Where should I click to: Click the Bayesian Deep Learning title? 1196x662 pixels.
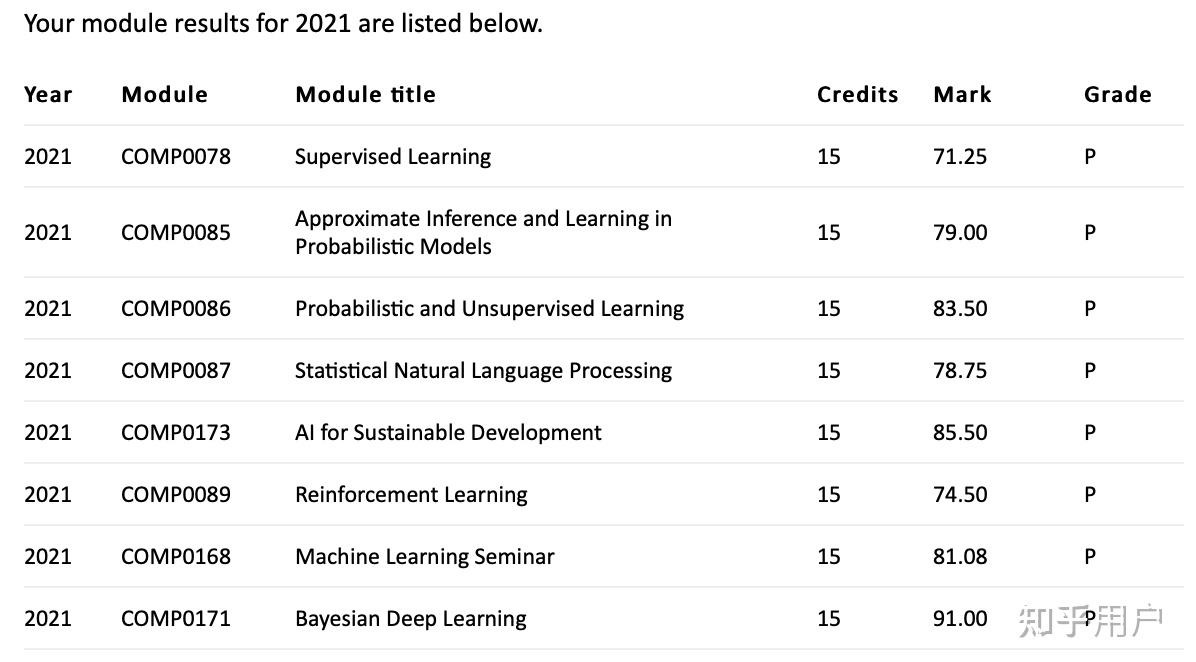point(410,619)
